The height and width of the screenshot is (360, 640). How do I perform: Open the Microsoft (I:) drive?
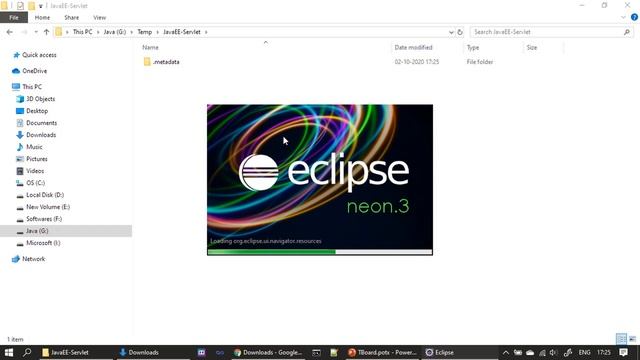[43, 243]
